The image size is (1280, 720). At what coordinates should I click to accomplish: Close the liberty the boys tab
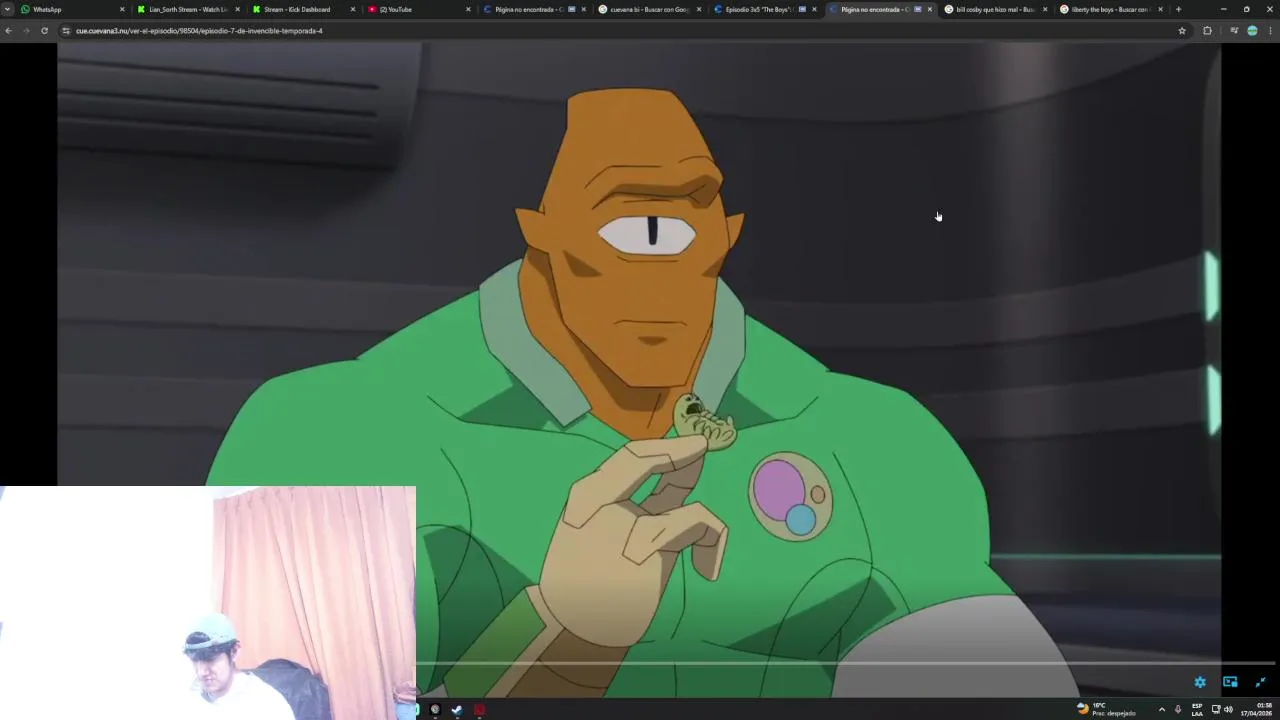(1160, 9)
